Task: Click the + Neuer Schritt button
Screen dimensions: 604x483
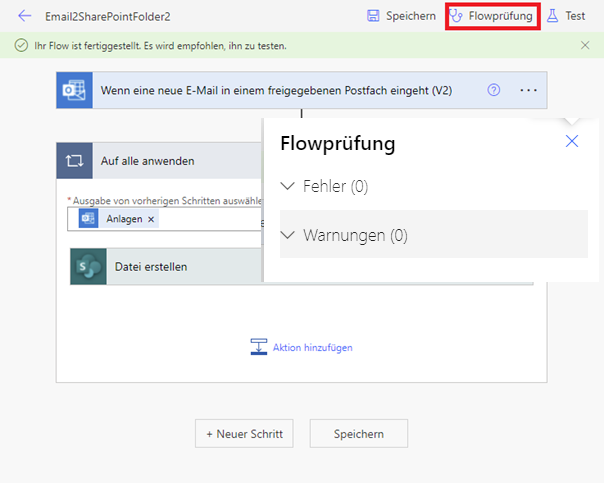Action: 244,434
